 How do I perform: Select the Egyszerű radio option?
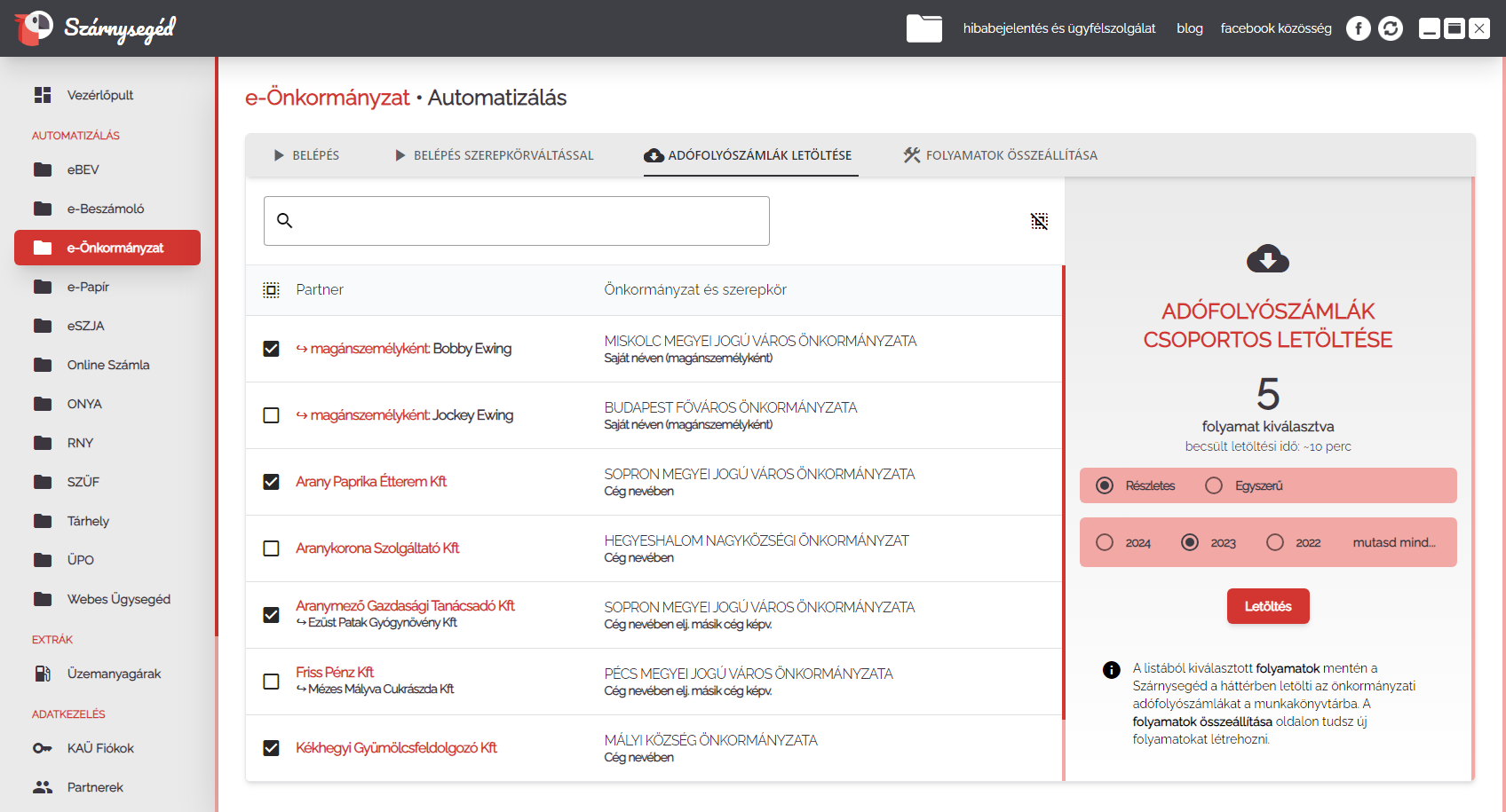1214,485
